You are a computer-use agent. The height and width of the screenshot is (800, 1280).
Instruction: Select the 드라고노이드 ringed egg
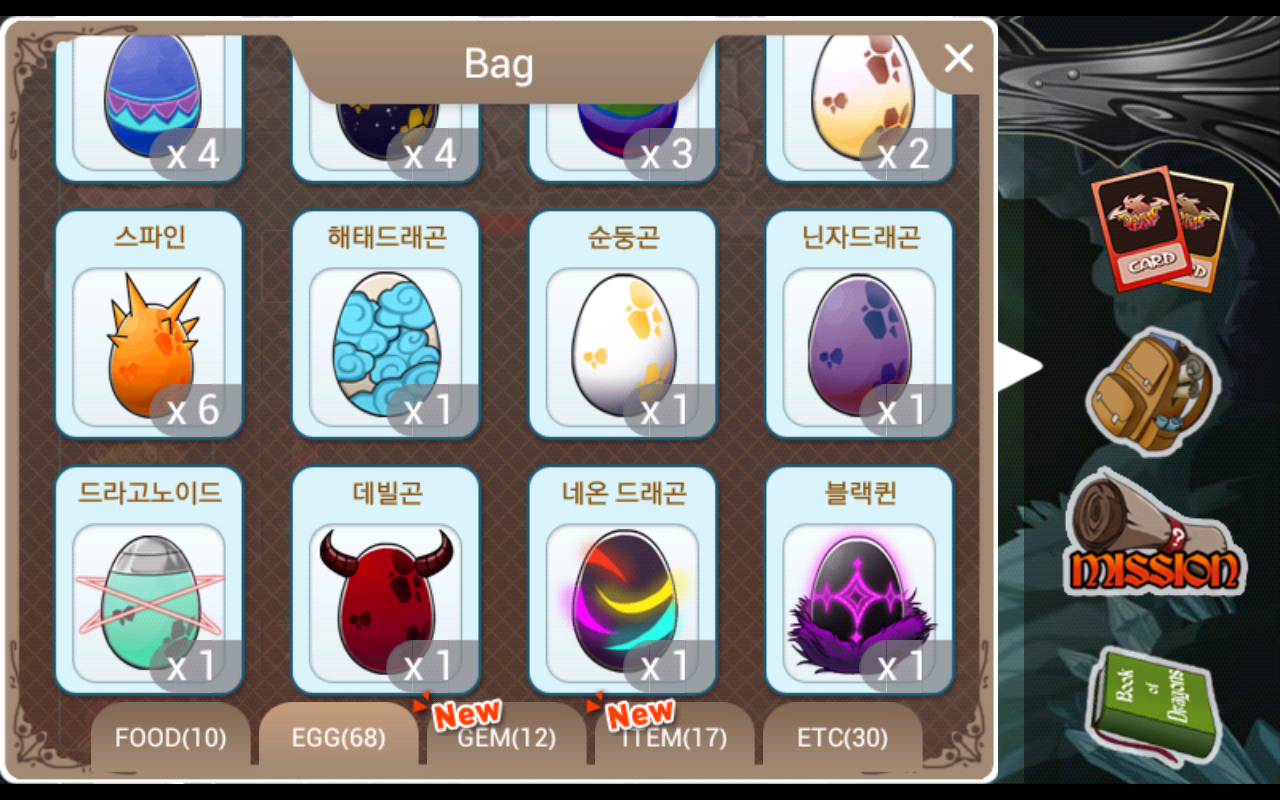pos(149,580)
